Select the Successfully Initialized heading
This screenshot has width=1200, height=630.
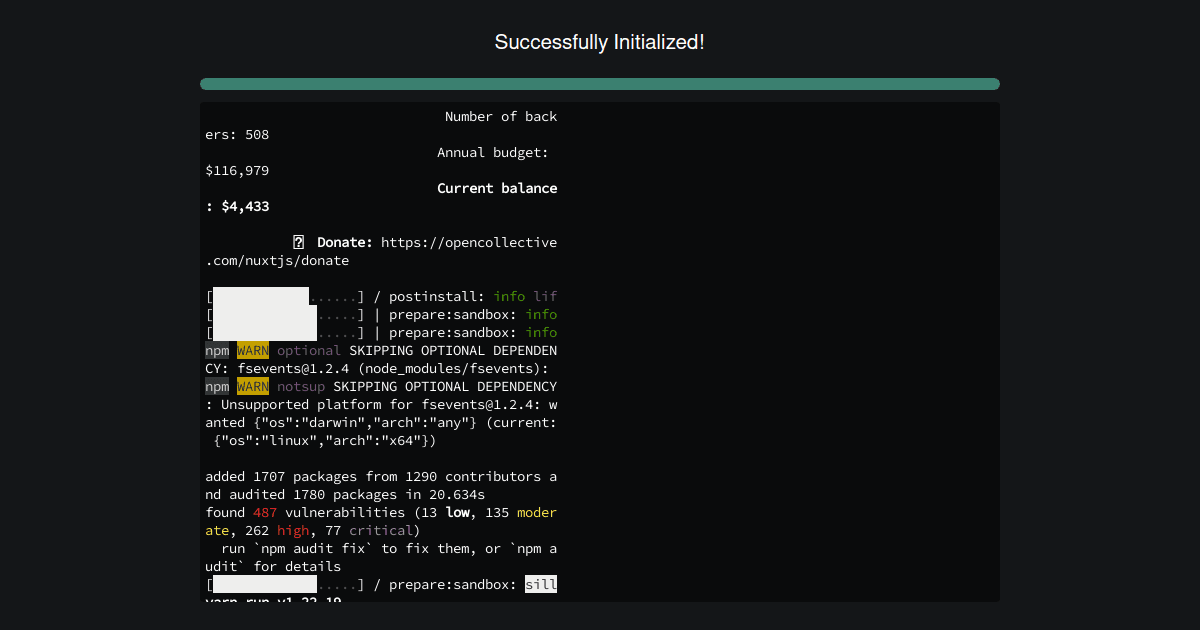tap(600, 42)
